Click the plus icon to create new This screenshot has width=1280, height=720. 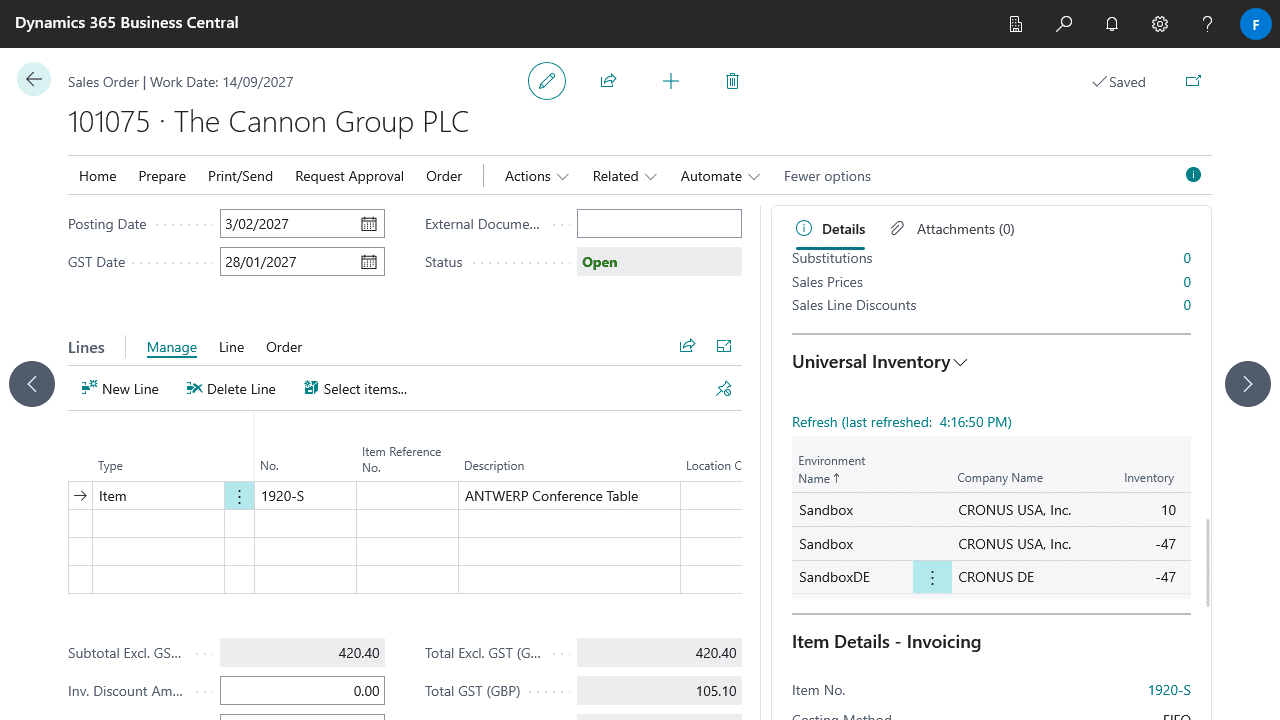coord(671,81)
